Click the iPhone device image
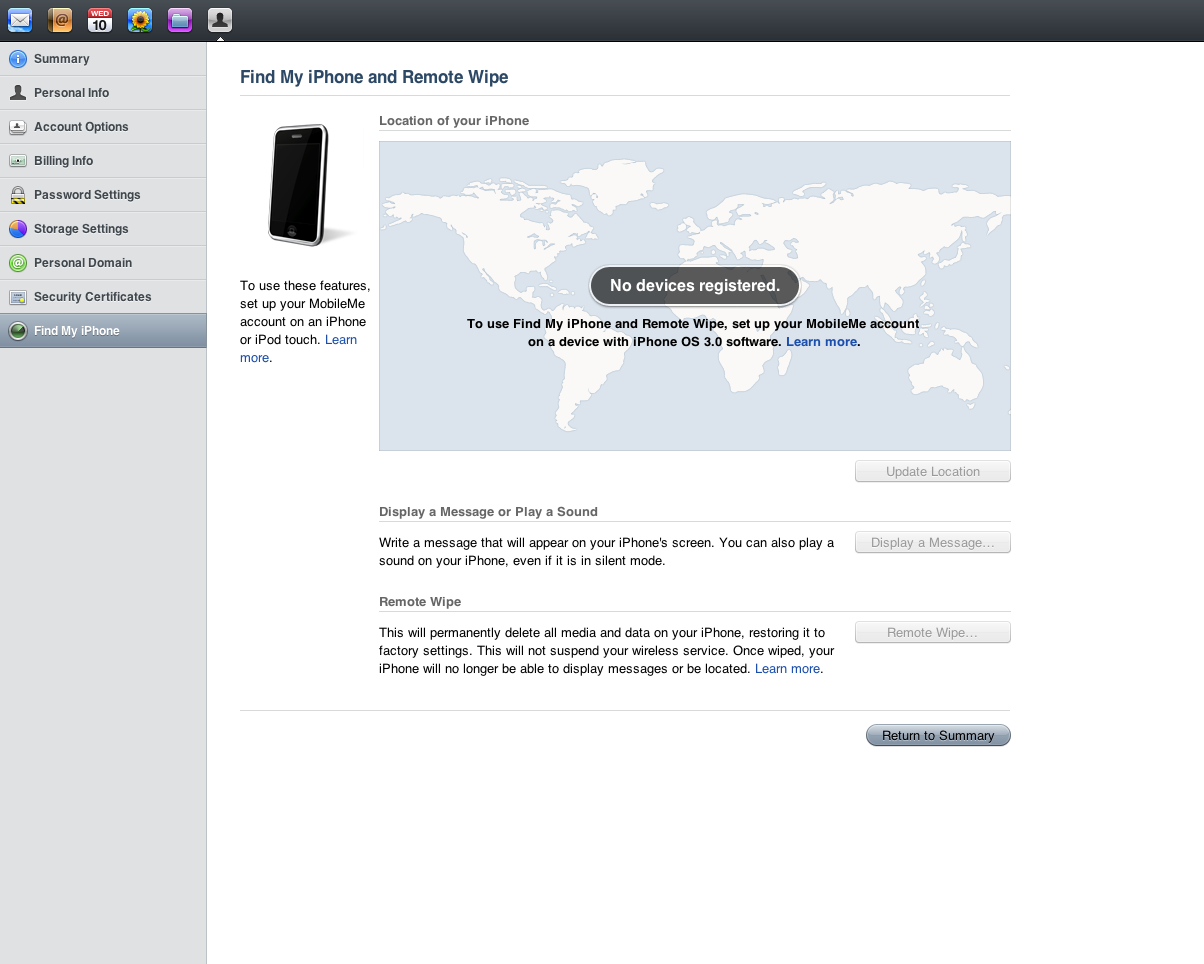The width and height of the screenshot is (1204, 964). (300, 185)
